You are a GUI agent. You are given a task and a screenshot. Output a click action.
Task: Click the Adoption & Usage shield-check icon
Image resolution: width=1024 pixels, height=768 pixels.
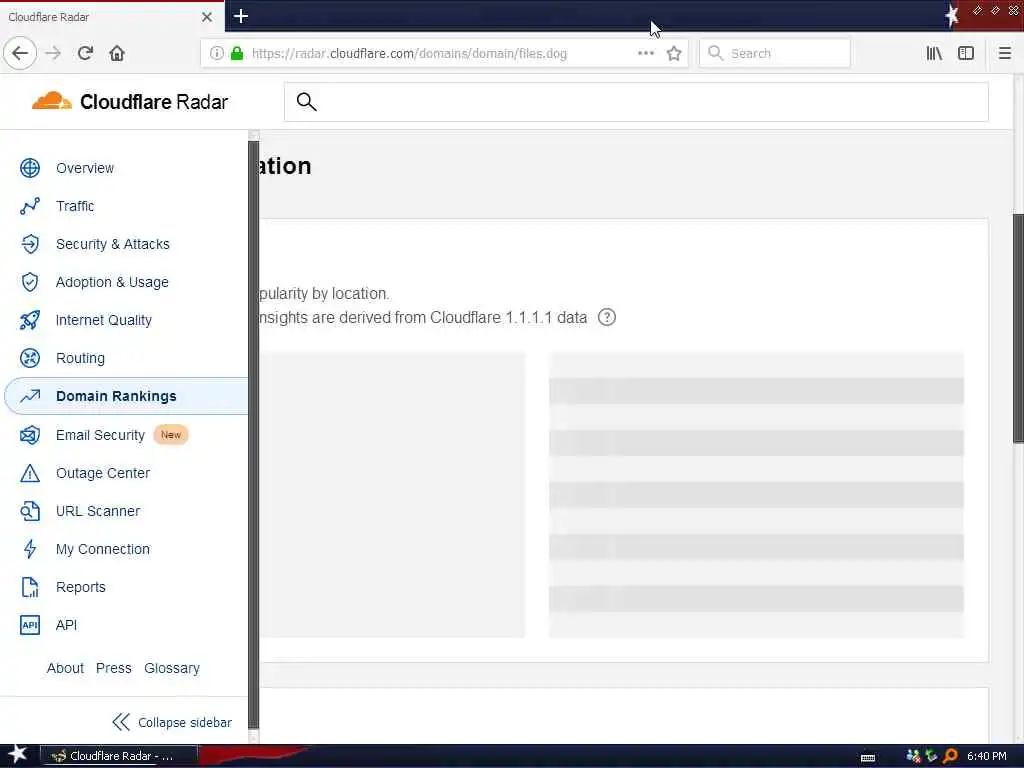tap(30, 282)
